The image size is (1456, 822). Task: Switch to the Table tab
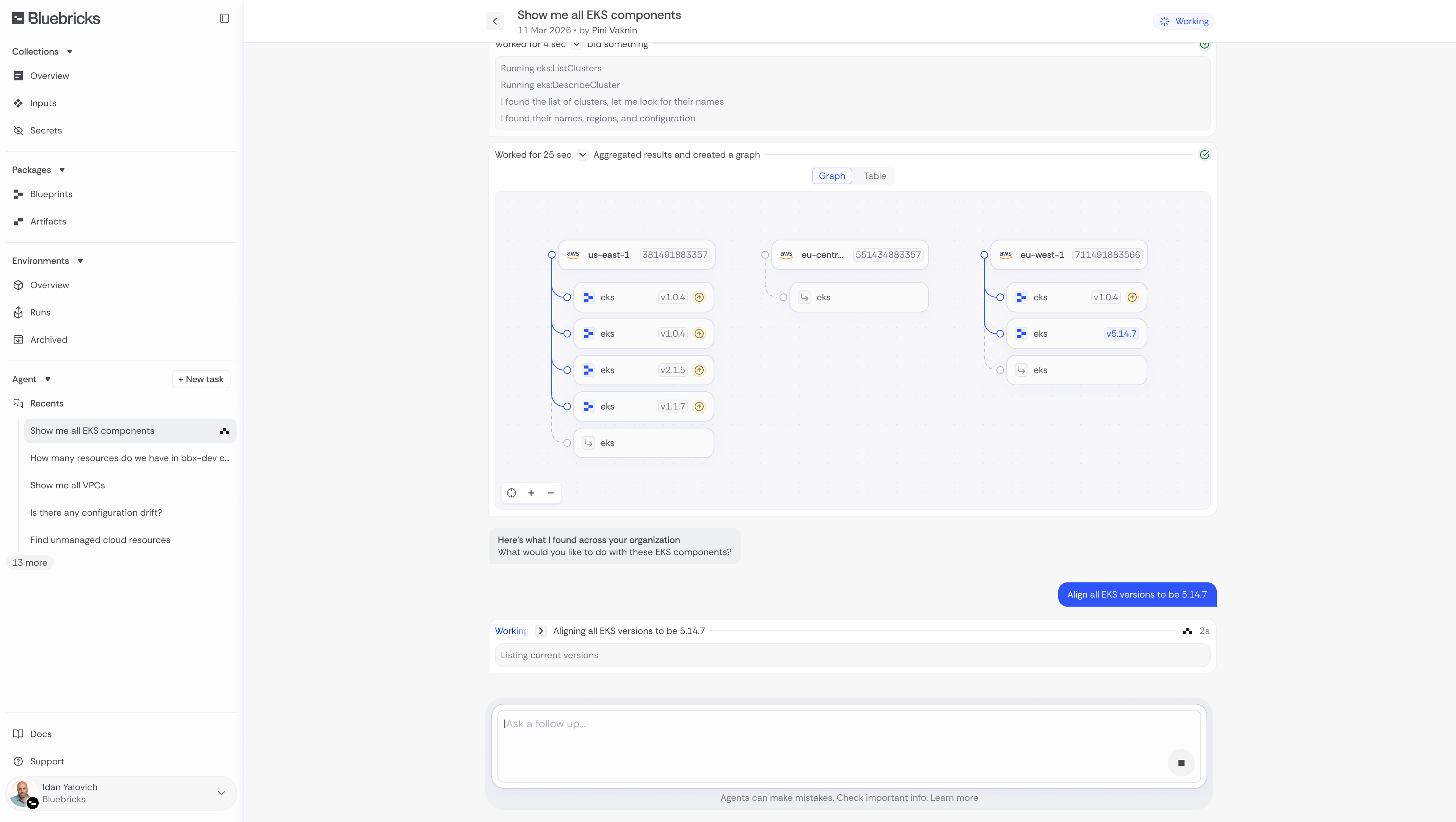click(x=874, y=176)
